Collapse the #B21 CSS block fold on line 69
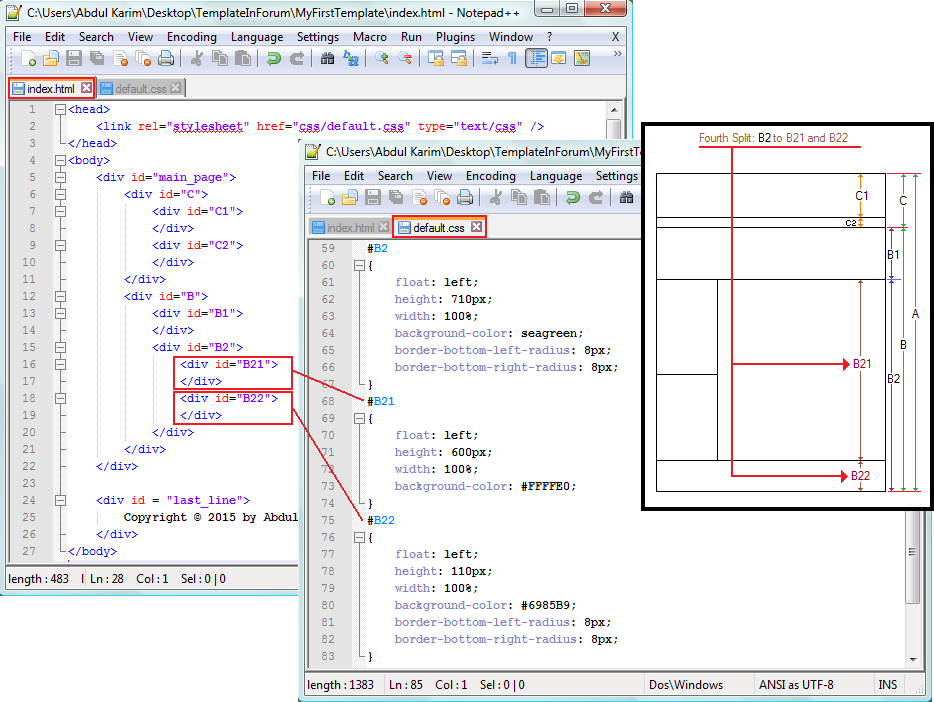934x702 pixels. point(359,418)
